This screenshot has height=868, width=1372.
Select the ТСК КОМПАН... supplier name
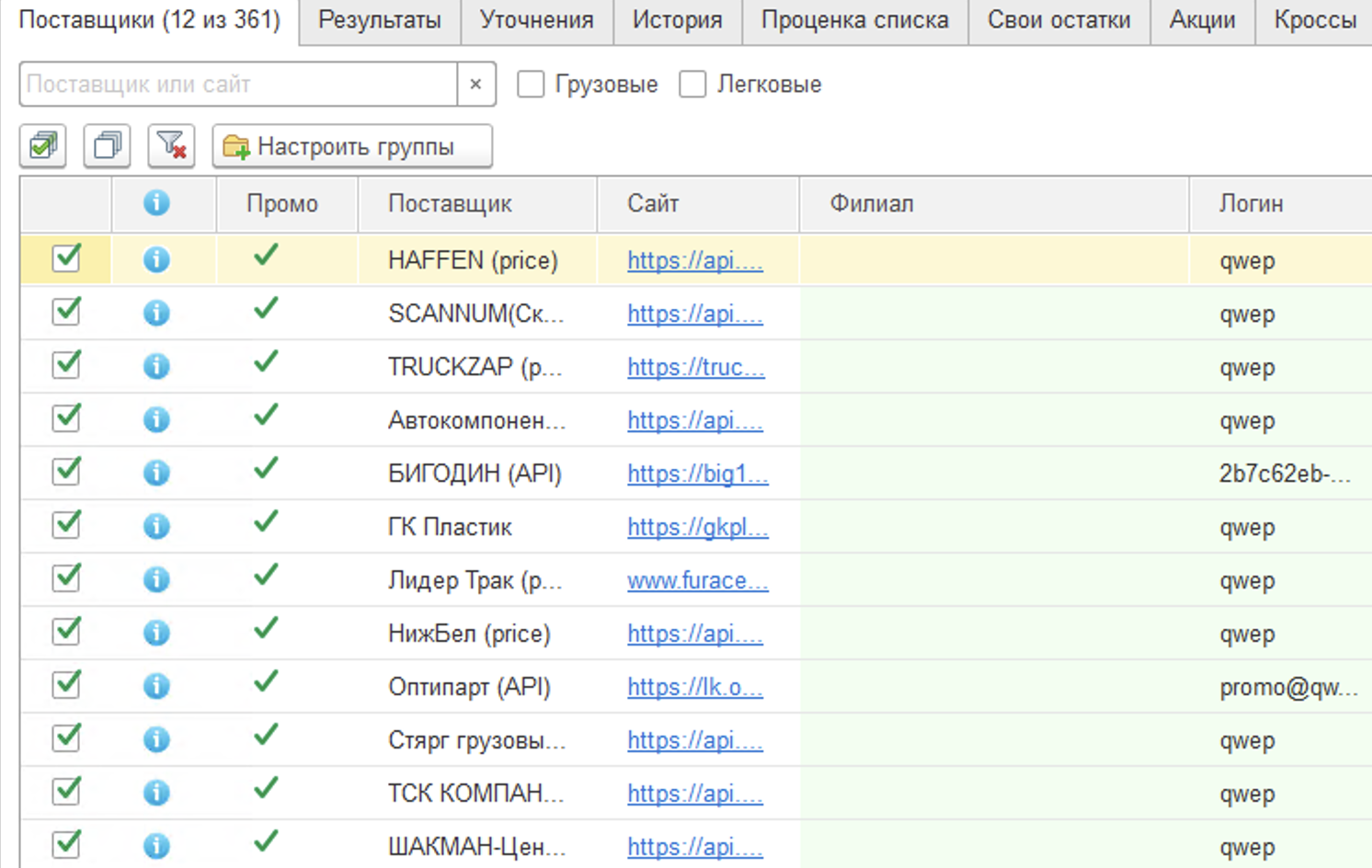pyautogui.click(x=476, y=794)
